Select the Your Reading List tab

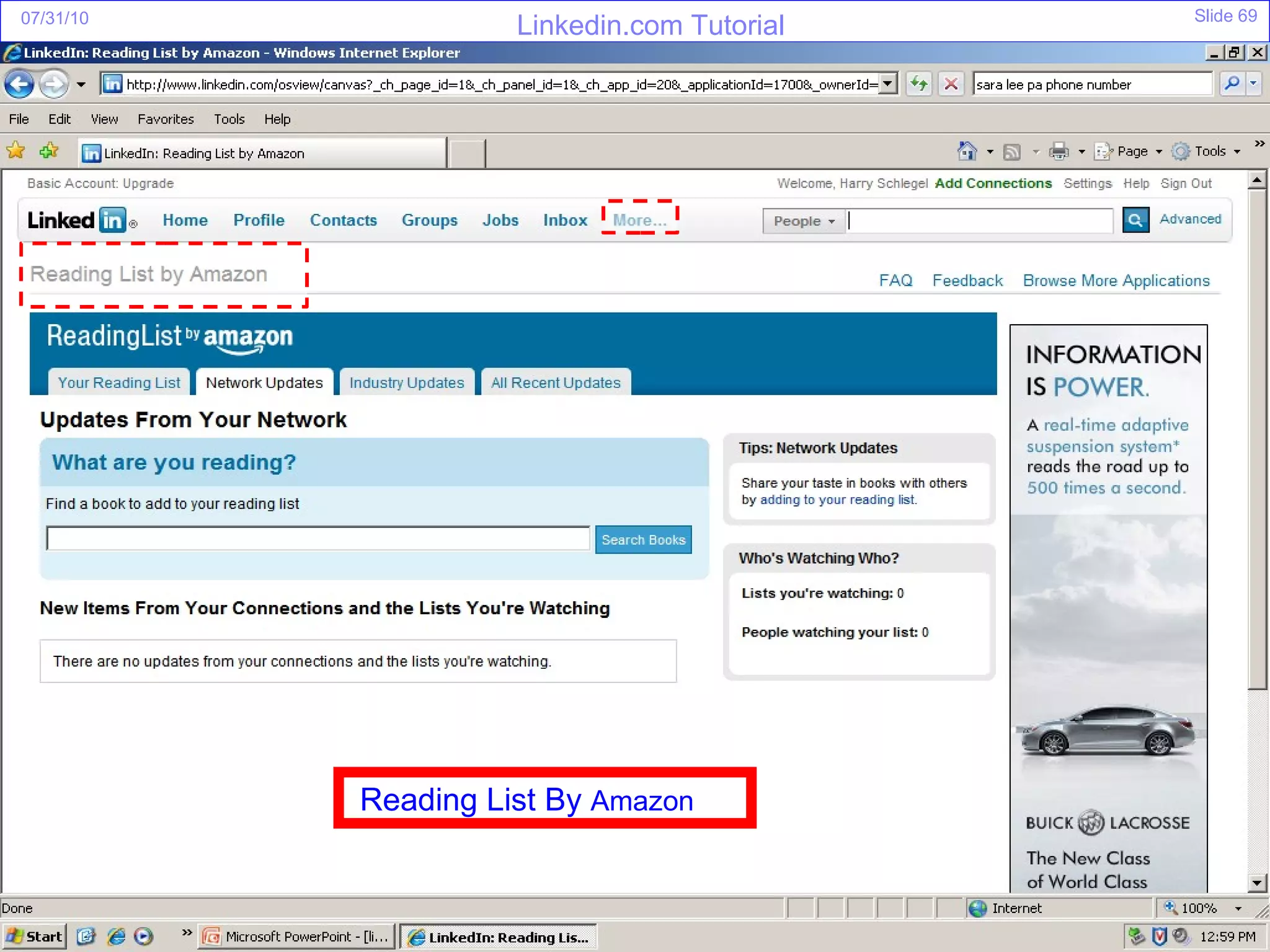pos(119,383)
